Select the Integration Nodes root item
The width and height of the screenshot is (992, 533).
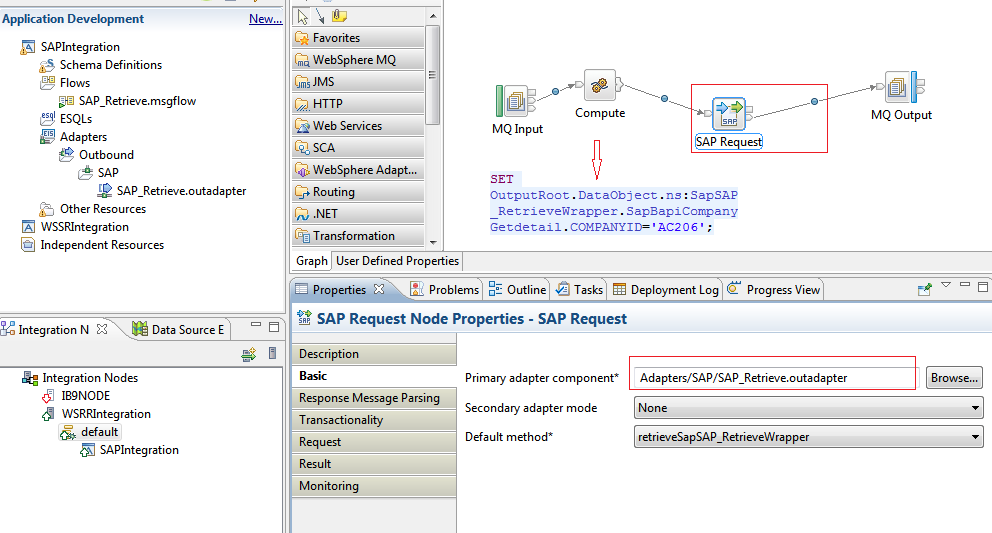tap(90, 378)
